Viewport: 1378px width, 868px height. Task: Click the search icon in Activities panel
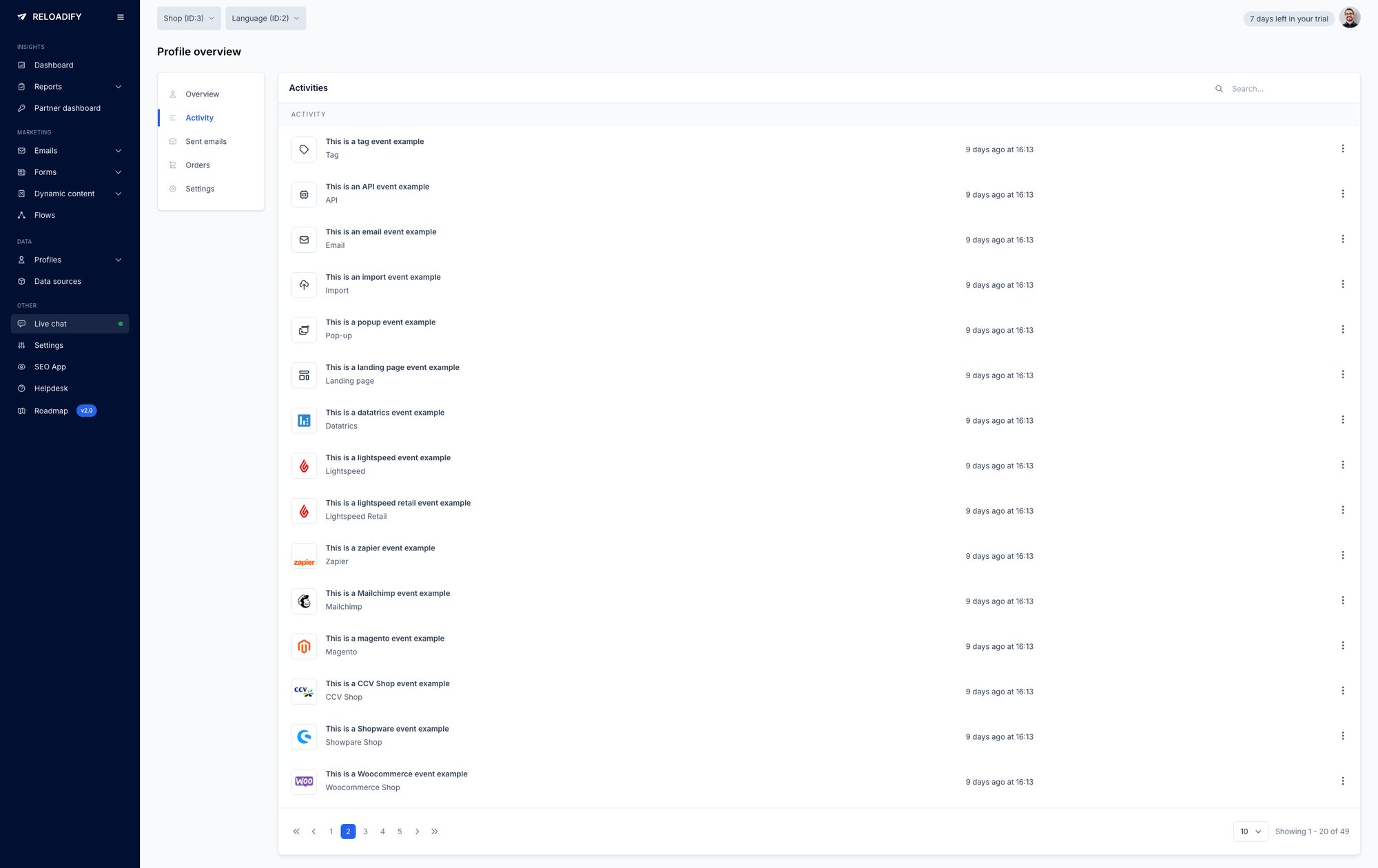click(x=1218, y=88)
